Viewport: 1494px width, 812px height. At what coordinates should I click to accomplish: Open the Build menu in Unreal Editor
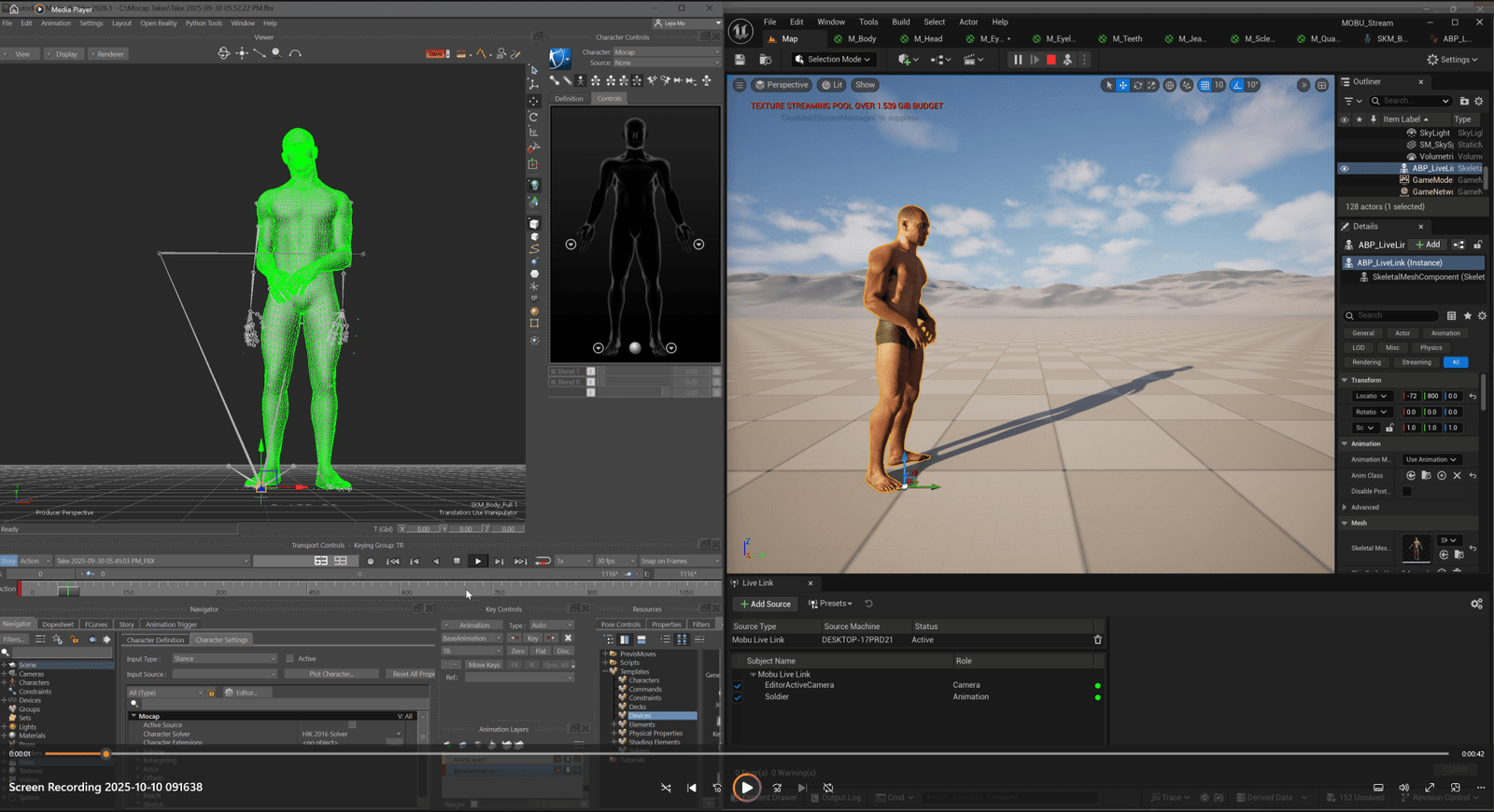point(900,21)
